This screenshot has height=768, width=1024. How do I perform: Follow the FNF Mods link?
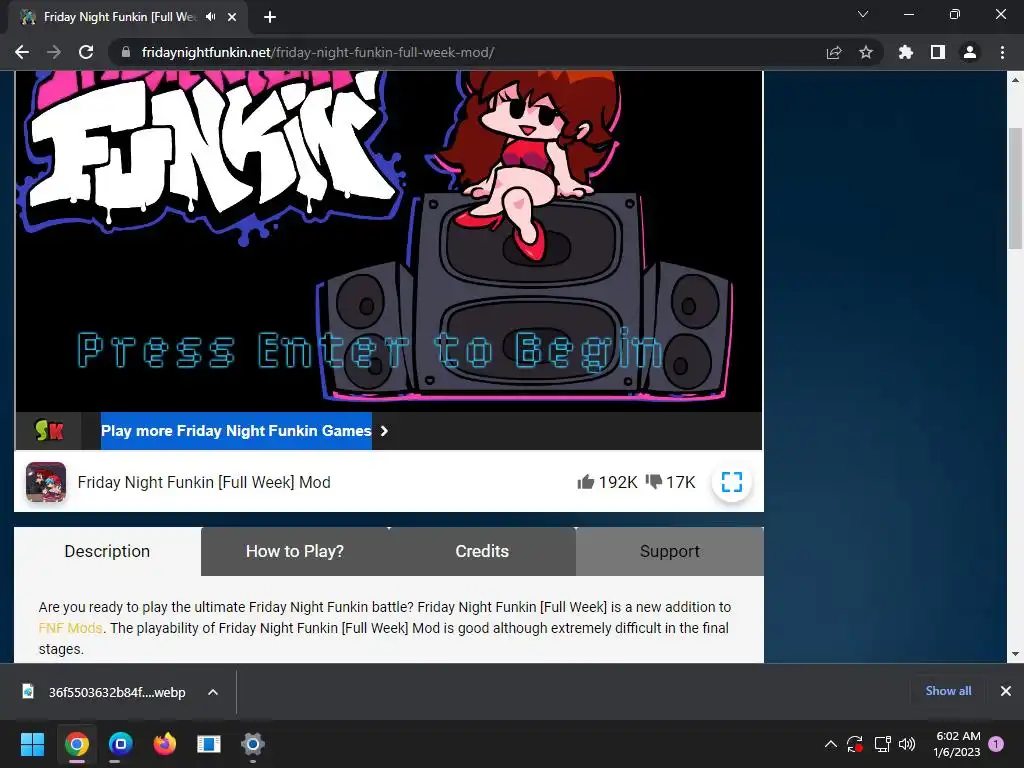71,628
